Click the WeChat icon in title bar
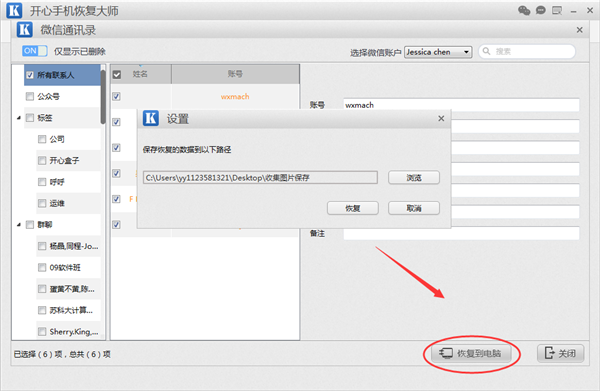Image resolution: width=600 pixels, height=391 pixels. tap(524, 10)
